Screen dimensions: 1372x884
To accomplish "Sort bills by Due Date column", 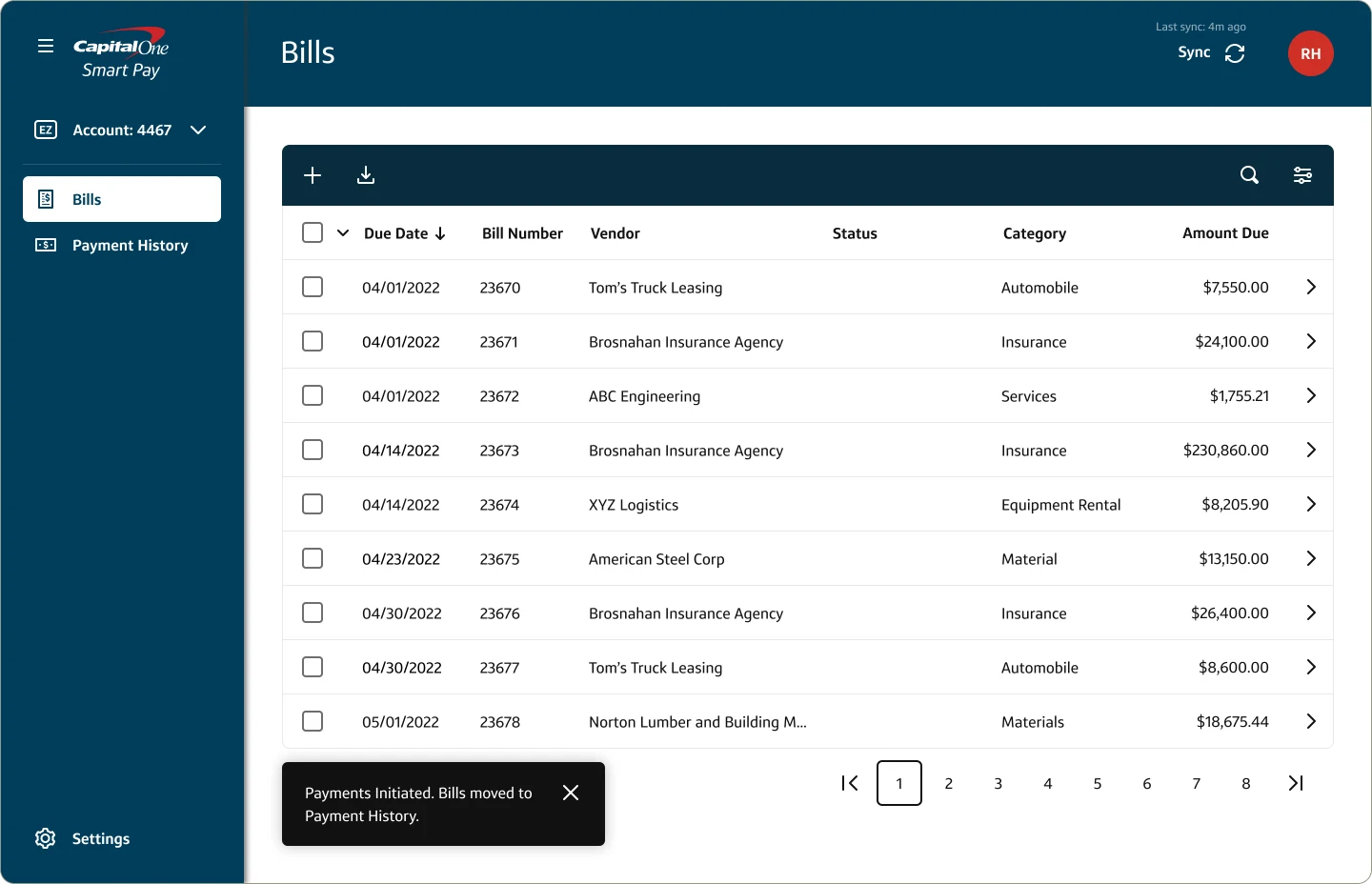I will coord(405,233).
